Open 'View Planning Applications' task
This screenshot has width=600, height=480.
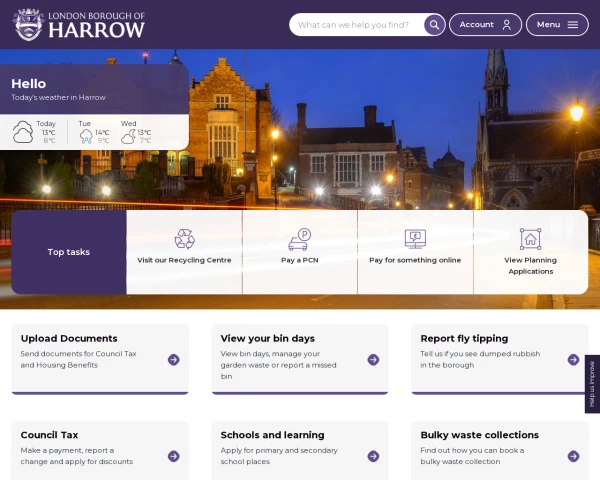coord(531,252)
